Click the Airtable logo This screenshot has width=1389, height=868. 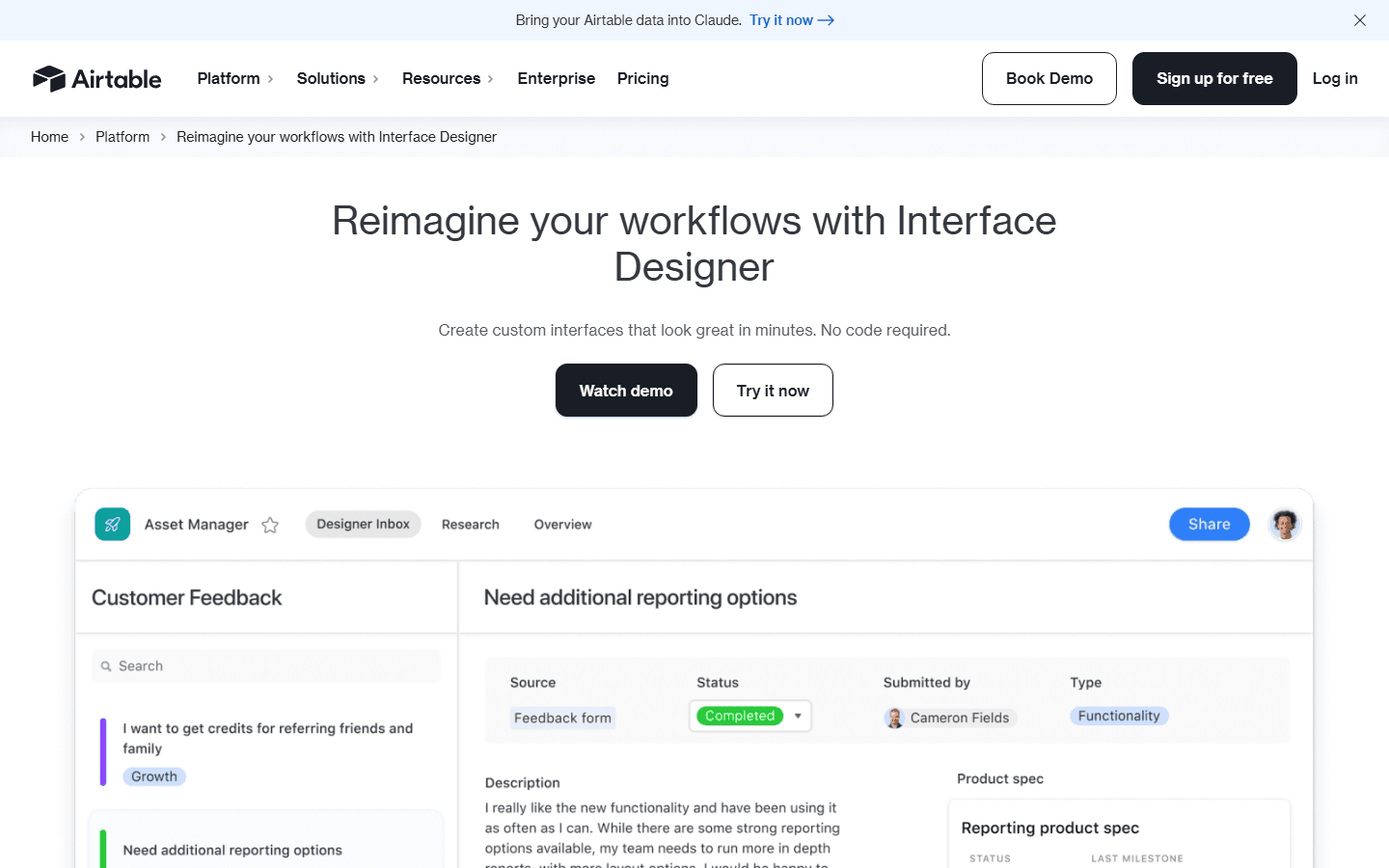click(96, 79)
